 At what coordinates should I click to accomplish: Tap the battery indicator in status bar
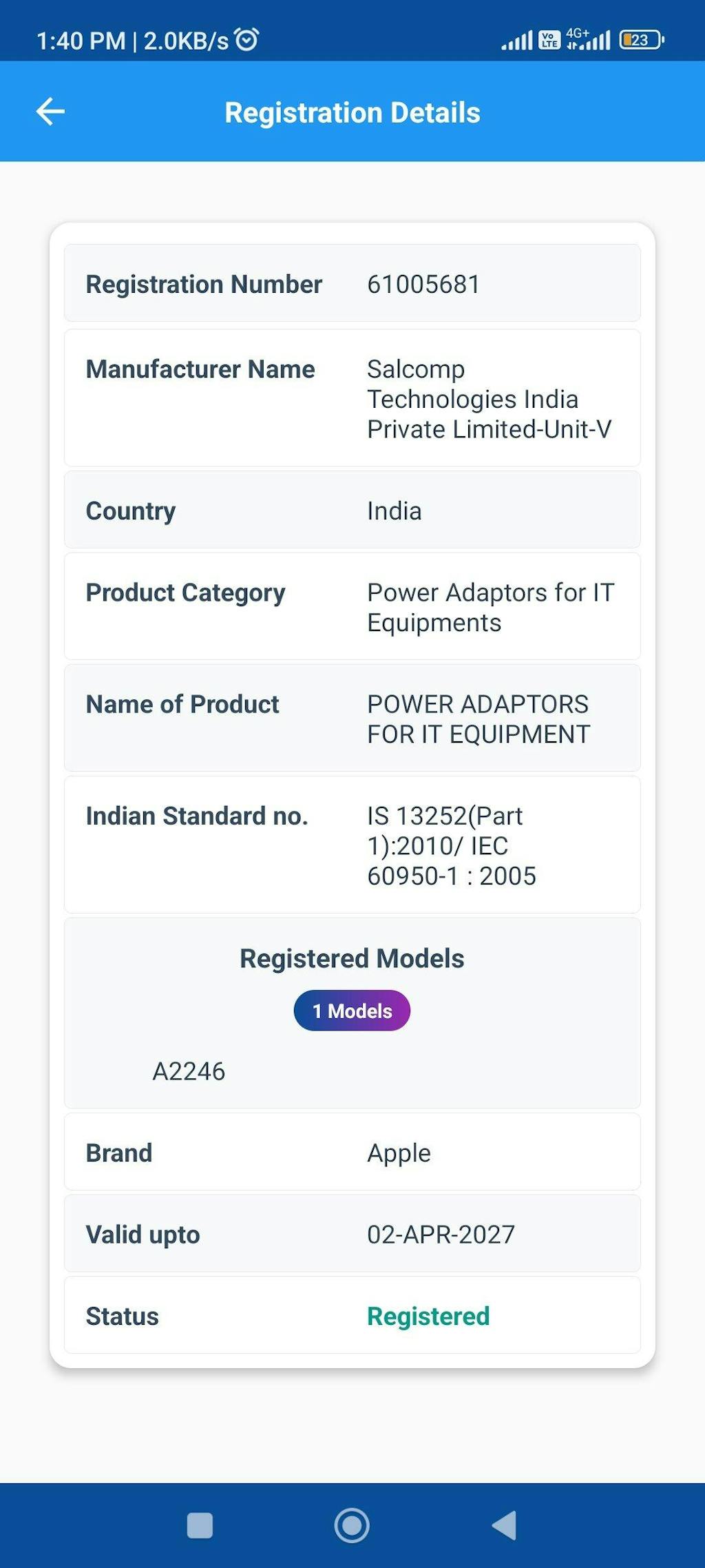click(641, 40)
